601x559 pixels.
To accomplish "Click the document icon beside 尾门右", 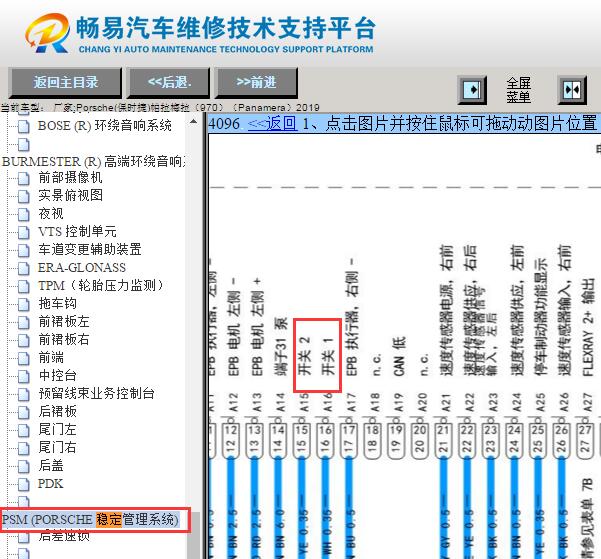I will 23,448.
